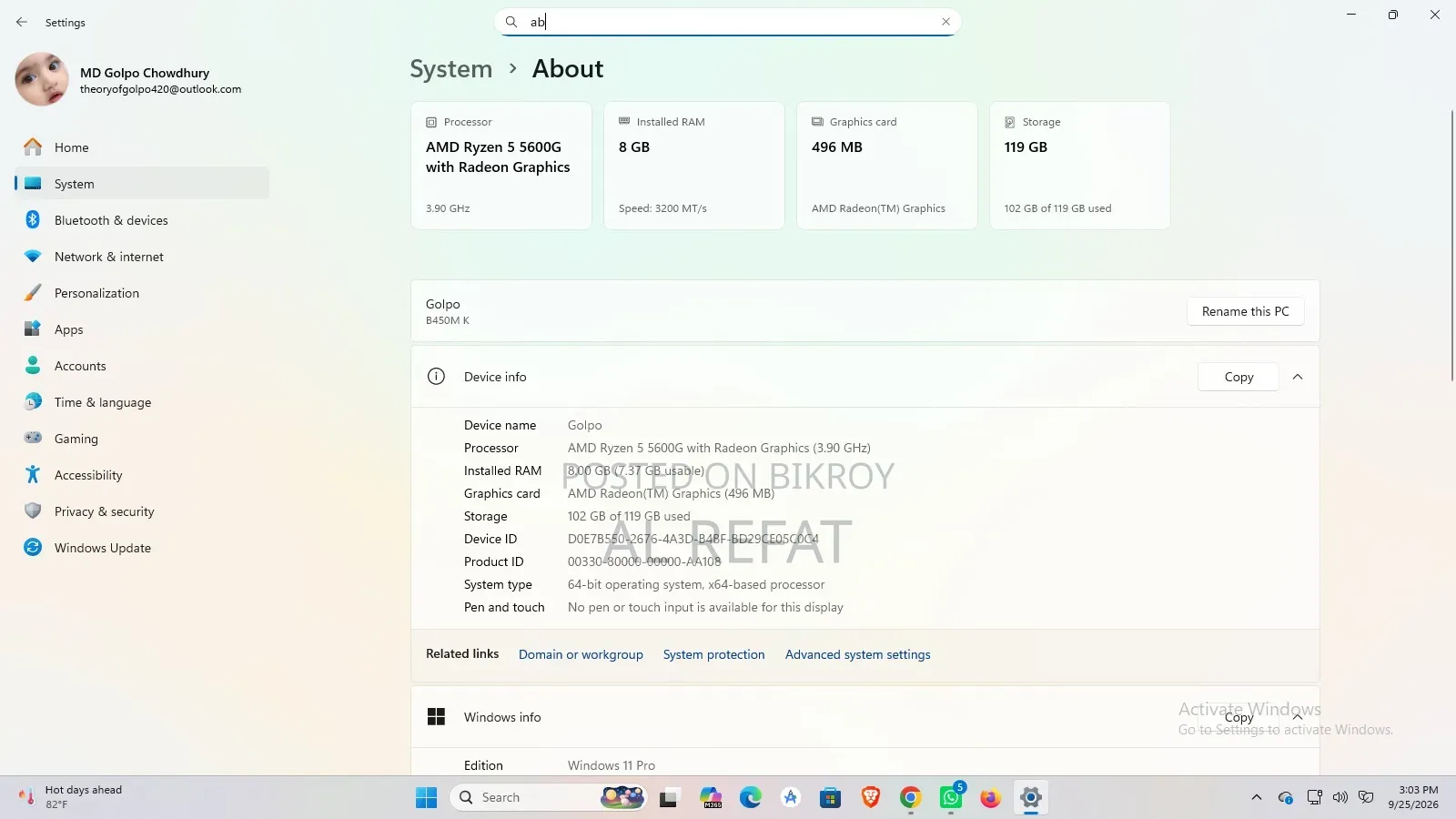This screenshot has height=819, width=1456.
Task: Open Brave browser from the taskbar
Action: [x=871, y=798]
